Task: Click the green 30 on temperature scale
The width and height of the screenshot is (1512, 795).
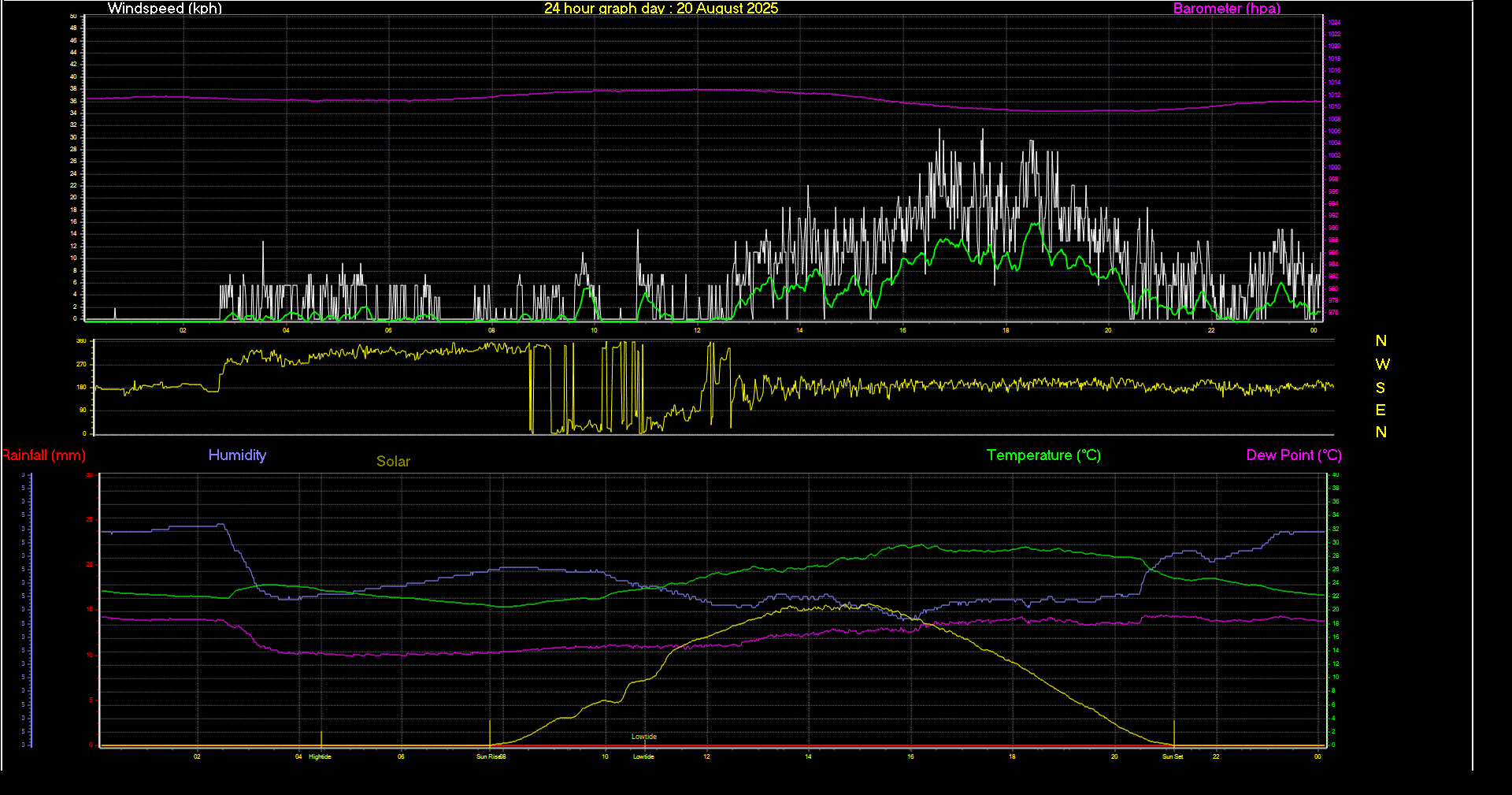Action: point(1335,542)
